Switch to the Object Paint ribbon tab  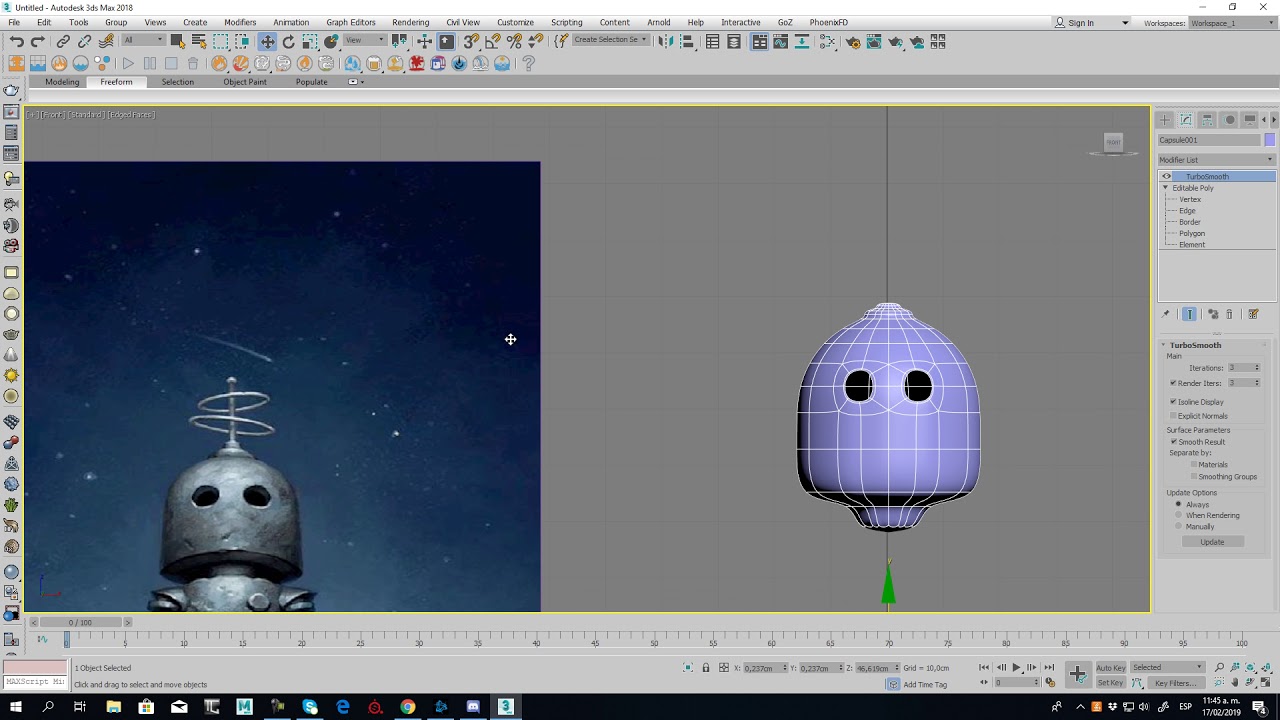tap(245, 82)
